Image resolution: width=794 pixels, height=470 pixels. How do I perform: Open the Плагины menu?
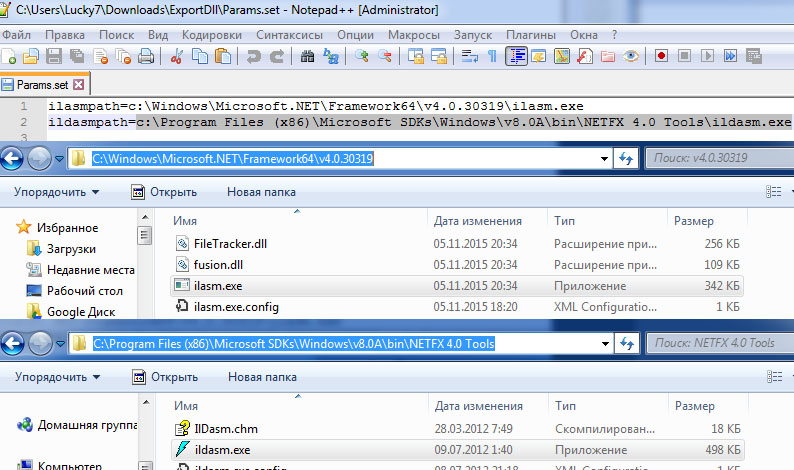click(x=531, y=35)
